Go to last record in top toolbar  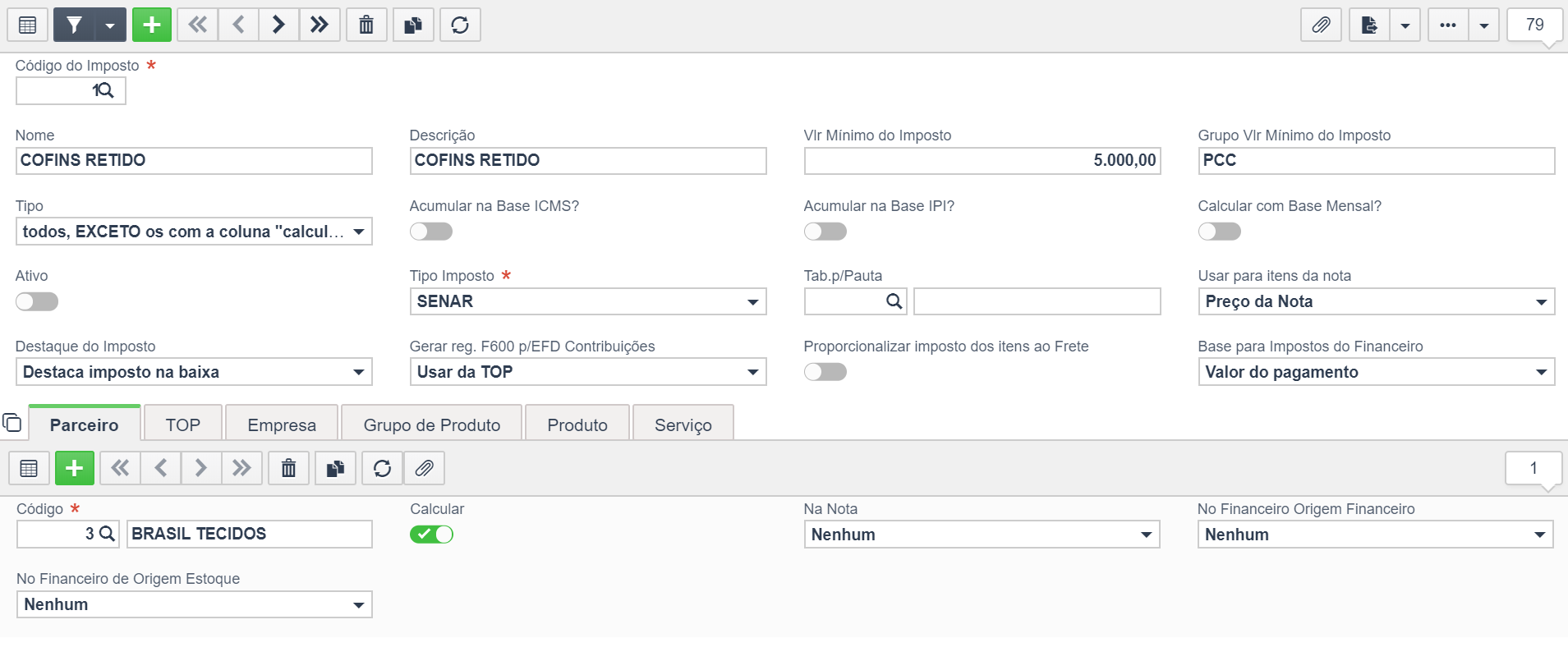tap(320, 25)
